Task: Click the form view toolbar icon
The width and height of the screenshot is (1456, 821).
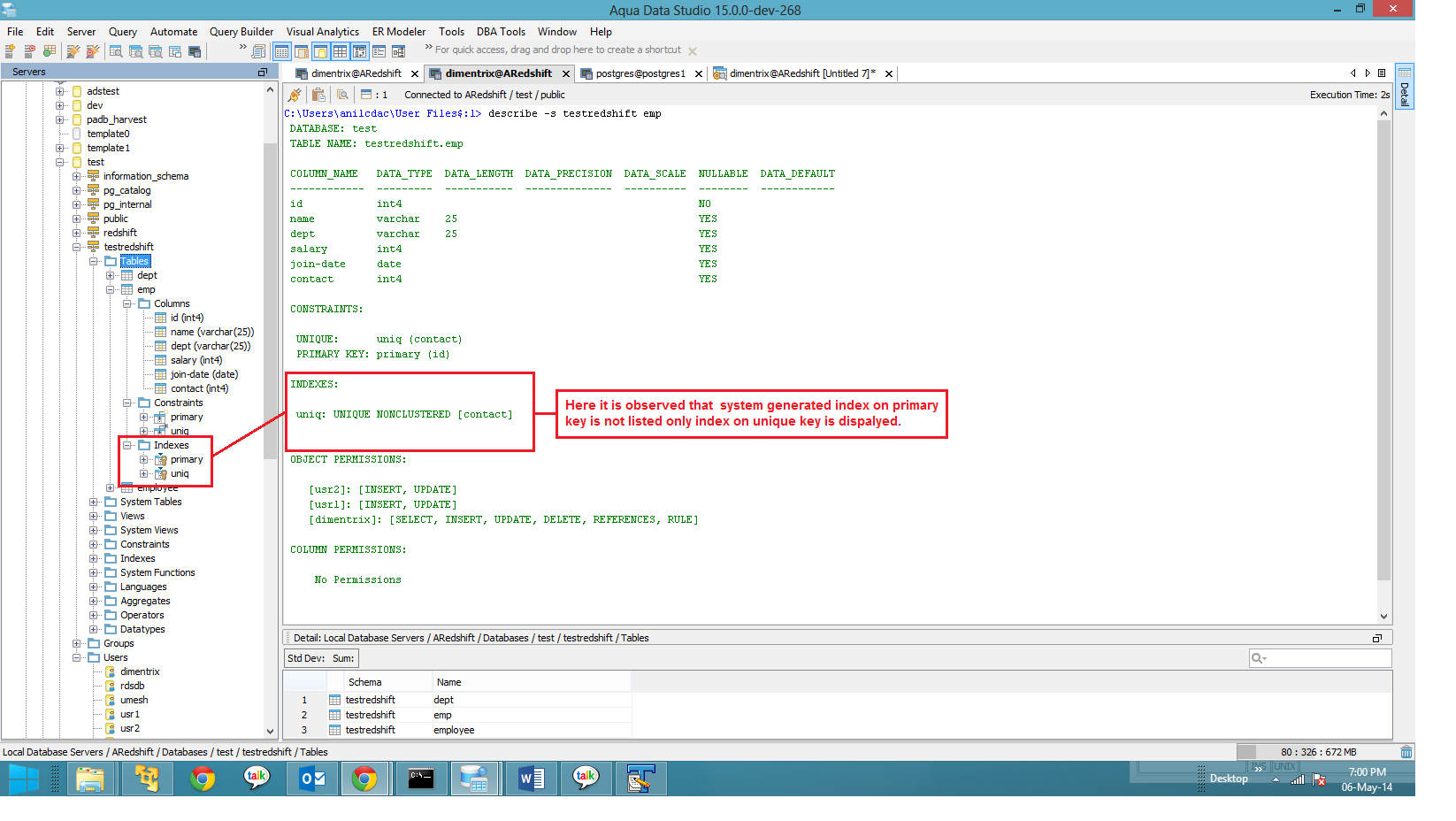Action: point(379,51)
